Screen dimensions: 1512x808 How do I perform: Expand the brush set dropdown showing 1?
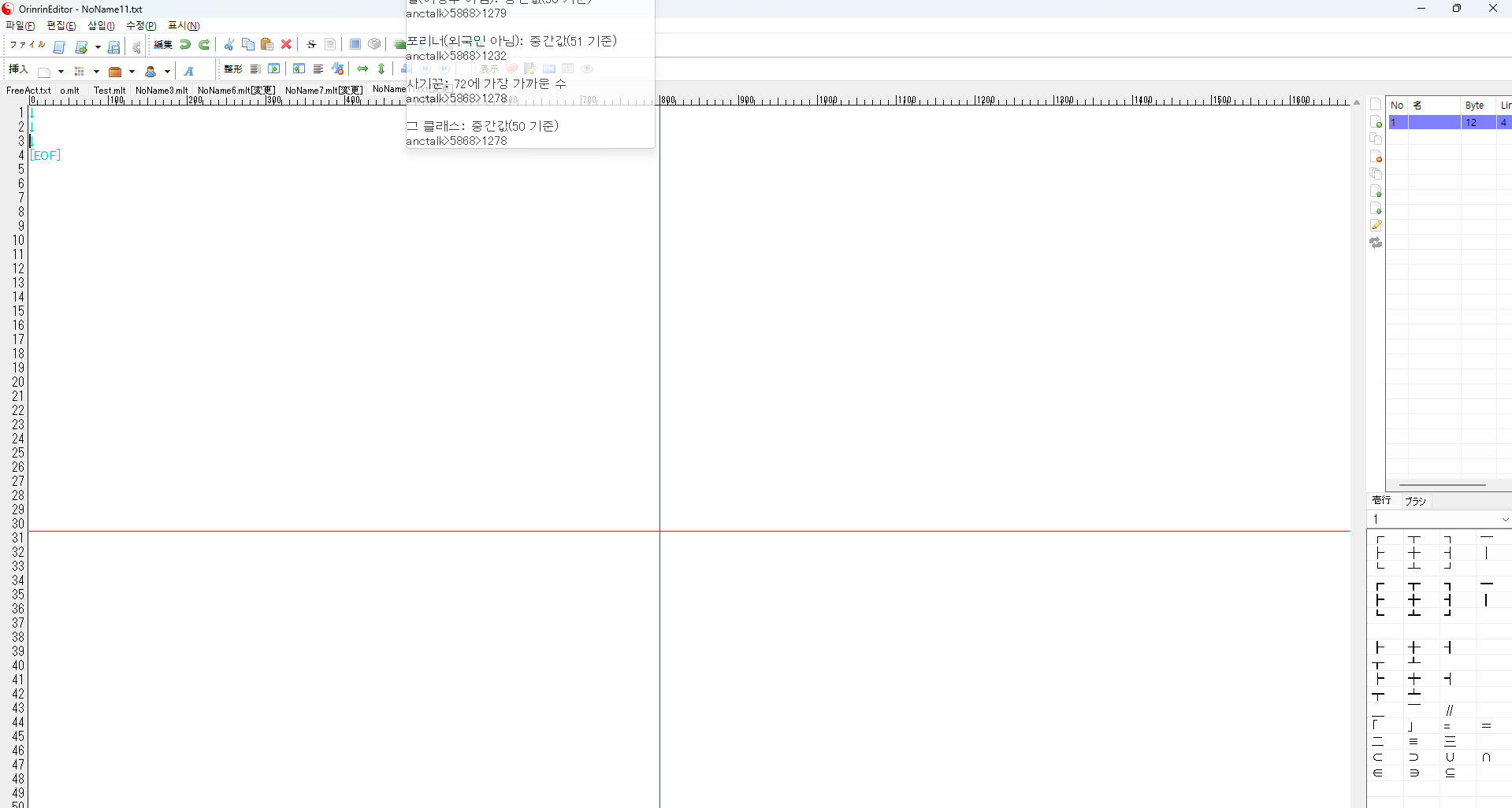pyautogui.click(x=1505, y=520)
